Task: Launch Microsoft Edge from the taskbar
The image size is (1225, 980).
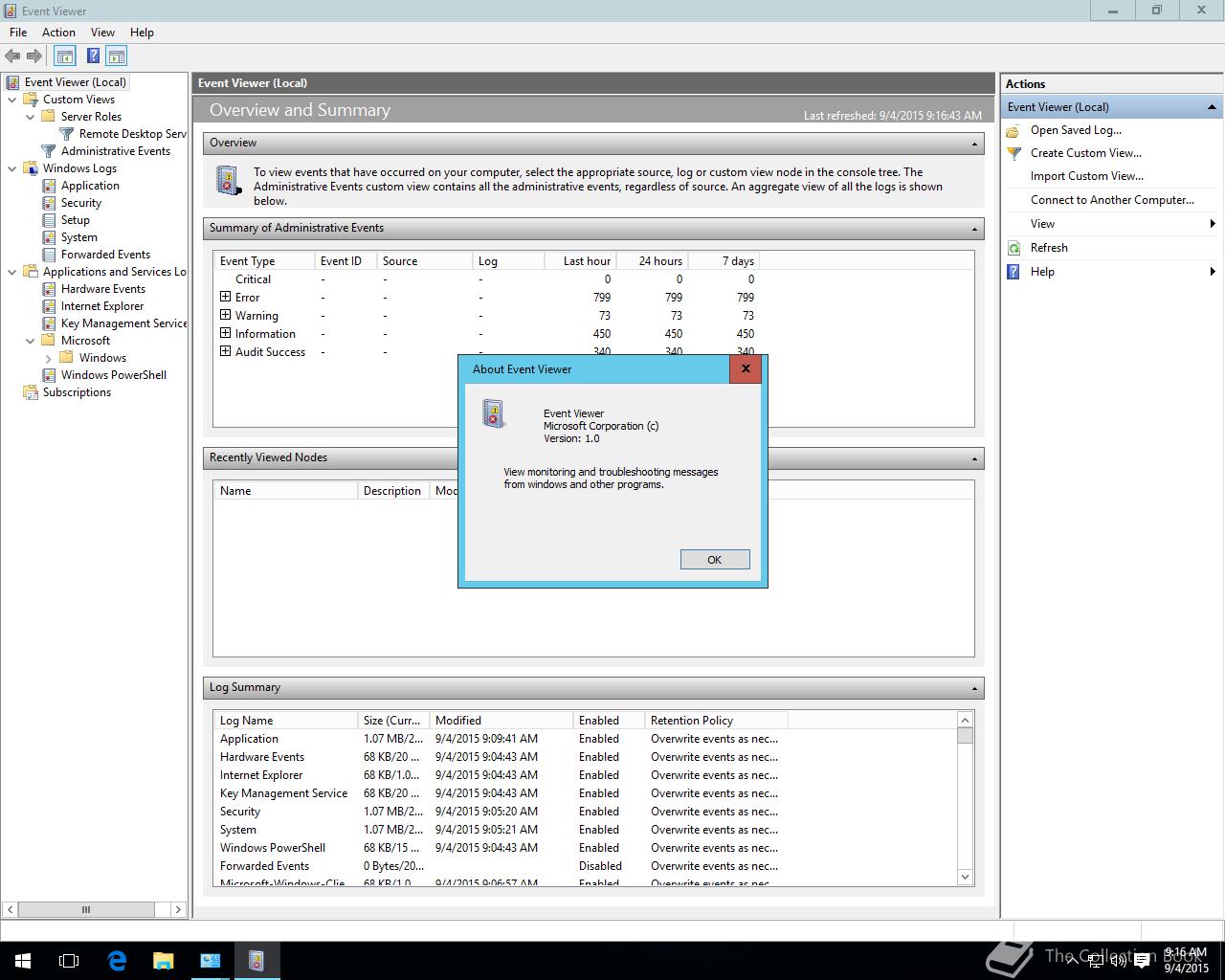Action: (x=117, y=961)
